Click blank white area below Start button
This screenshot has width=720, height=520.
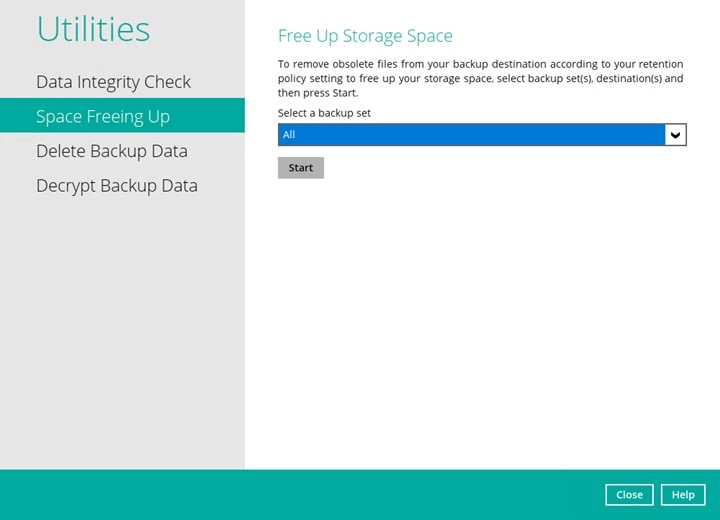480,320
